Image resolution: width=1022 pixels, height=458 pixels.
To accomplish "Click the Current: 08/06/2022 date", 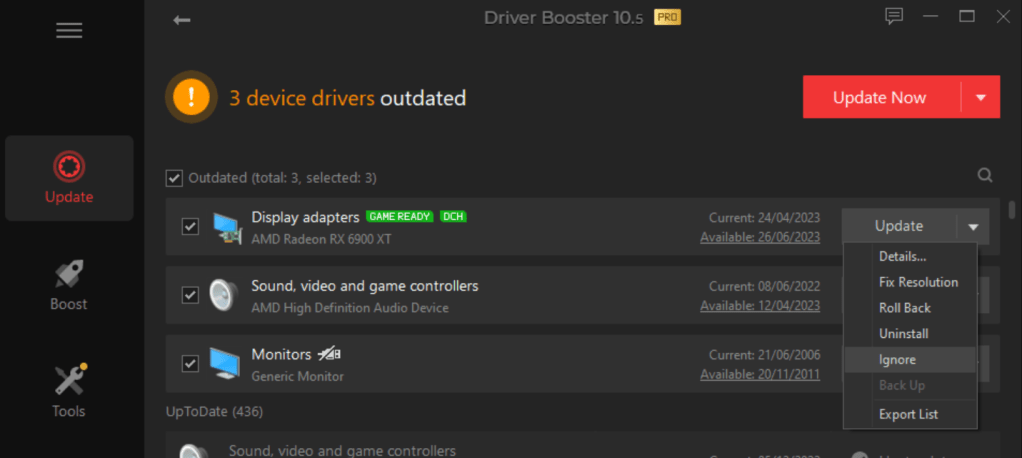I will coord(765,286).
